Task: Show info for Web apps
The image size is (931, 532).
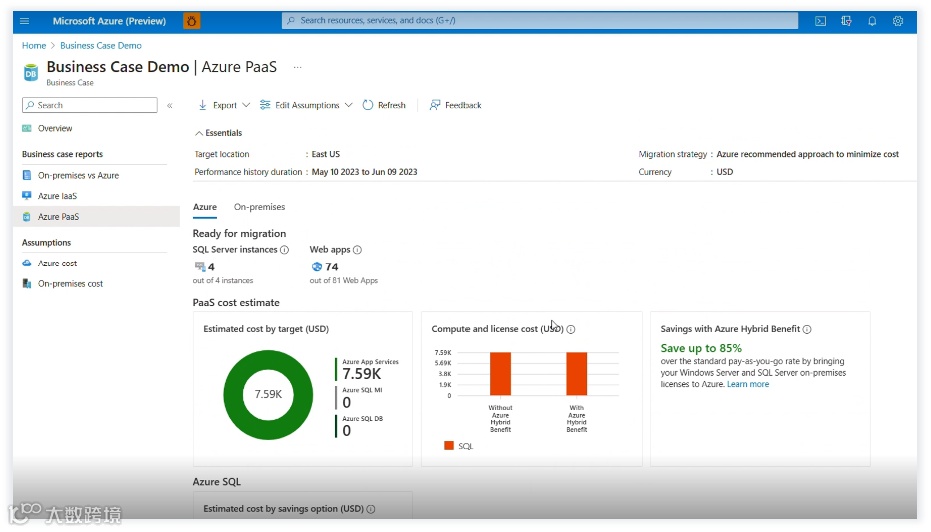Action: click(x=357, y=250)
